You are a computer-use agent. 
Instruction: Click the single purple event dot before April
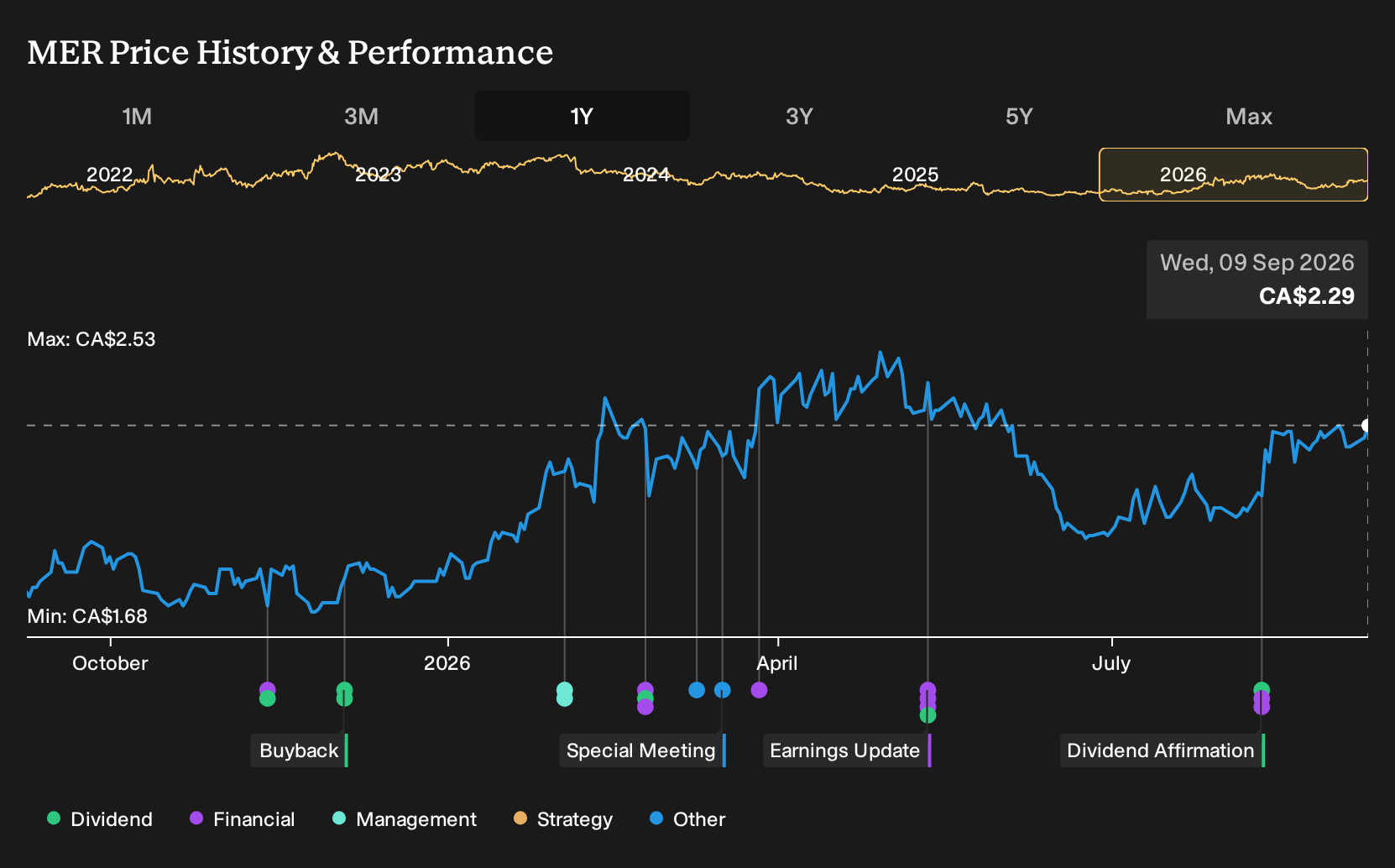[x=759, y=690]
